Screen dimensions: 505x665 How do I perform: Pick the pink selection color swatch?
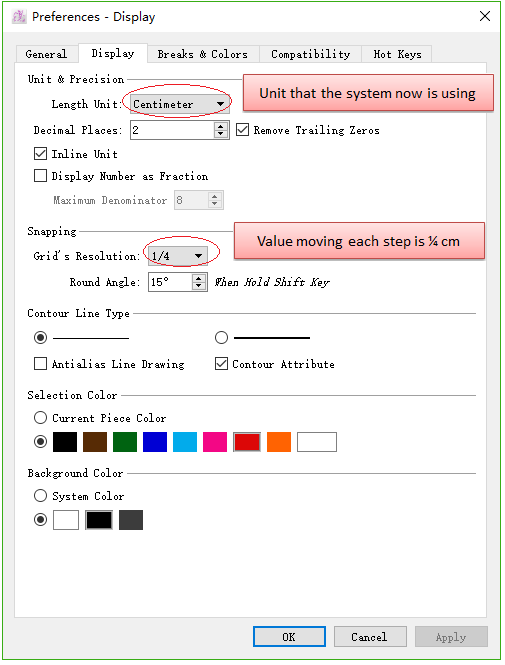tap(215, 442)
